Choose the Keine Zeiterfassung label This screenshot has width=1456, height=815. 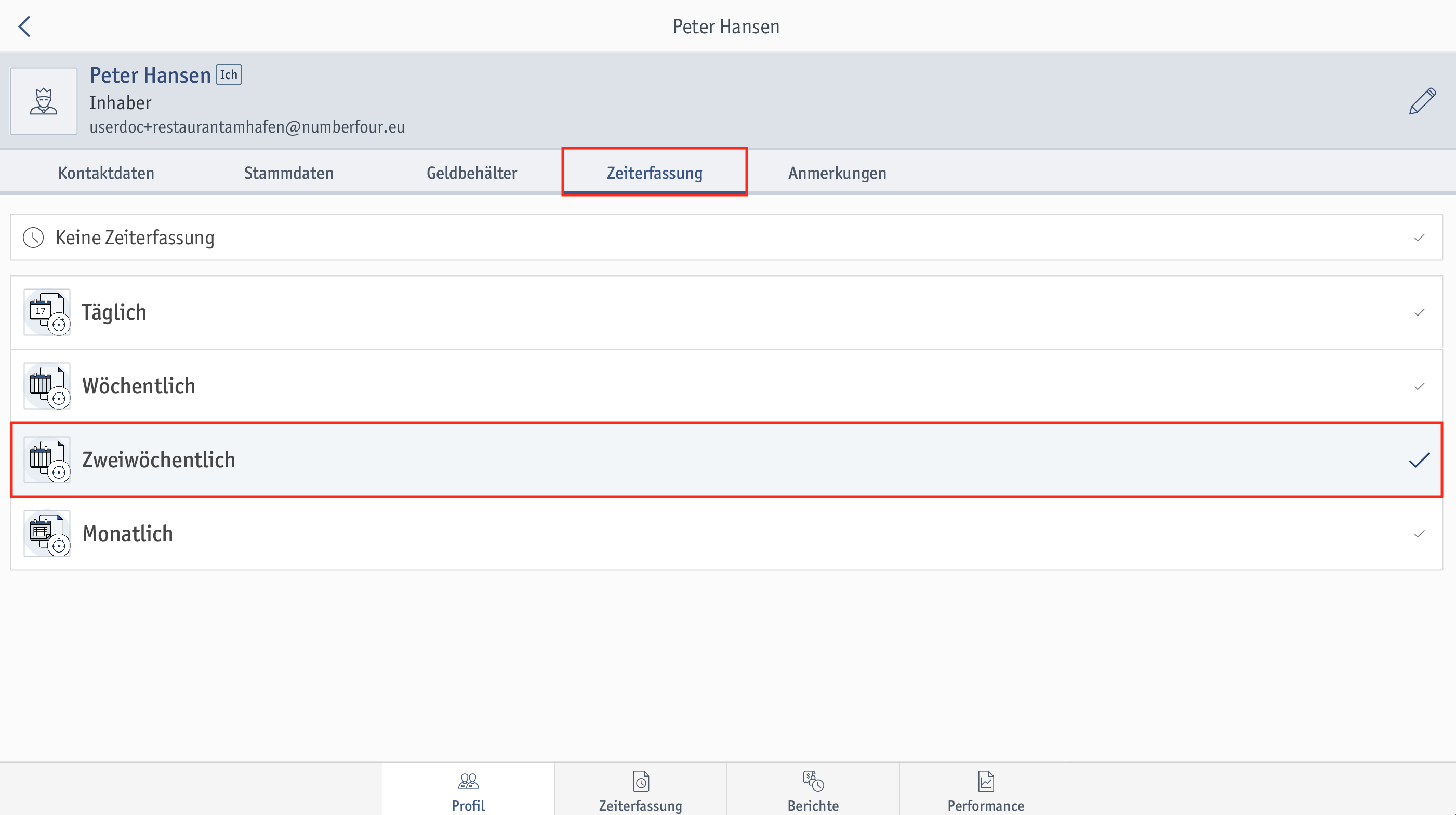coord(135,238)
